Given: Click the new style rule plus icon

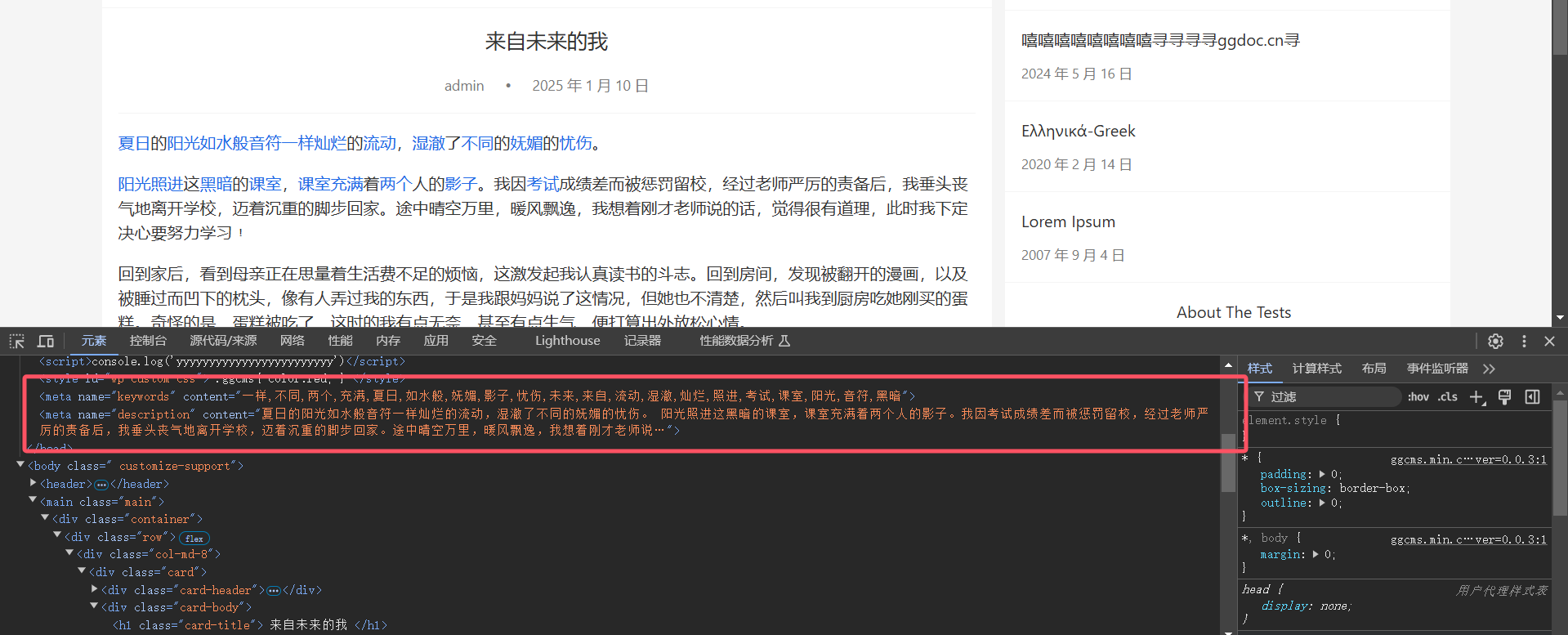Looking at the screenshot, I should [x=1476, y=396].
